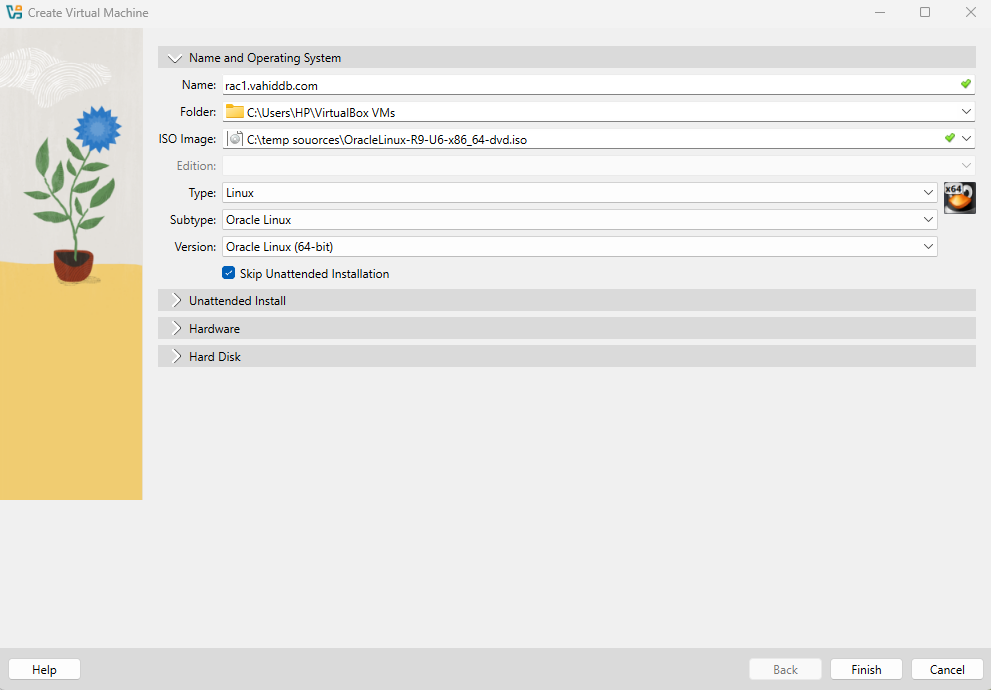991x690 pixels.
Task: Click the Oracle Linux x64 OS icon
Action: [959, 198]
